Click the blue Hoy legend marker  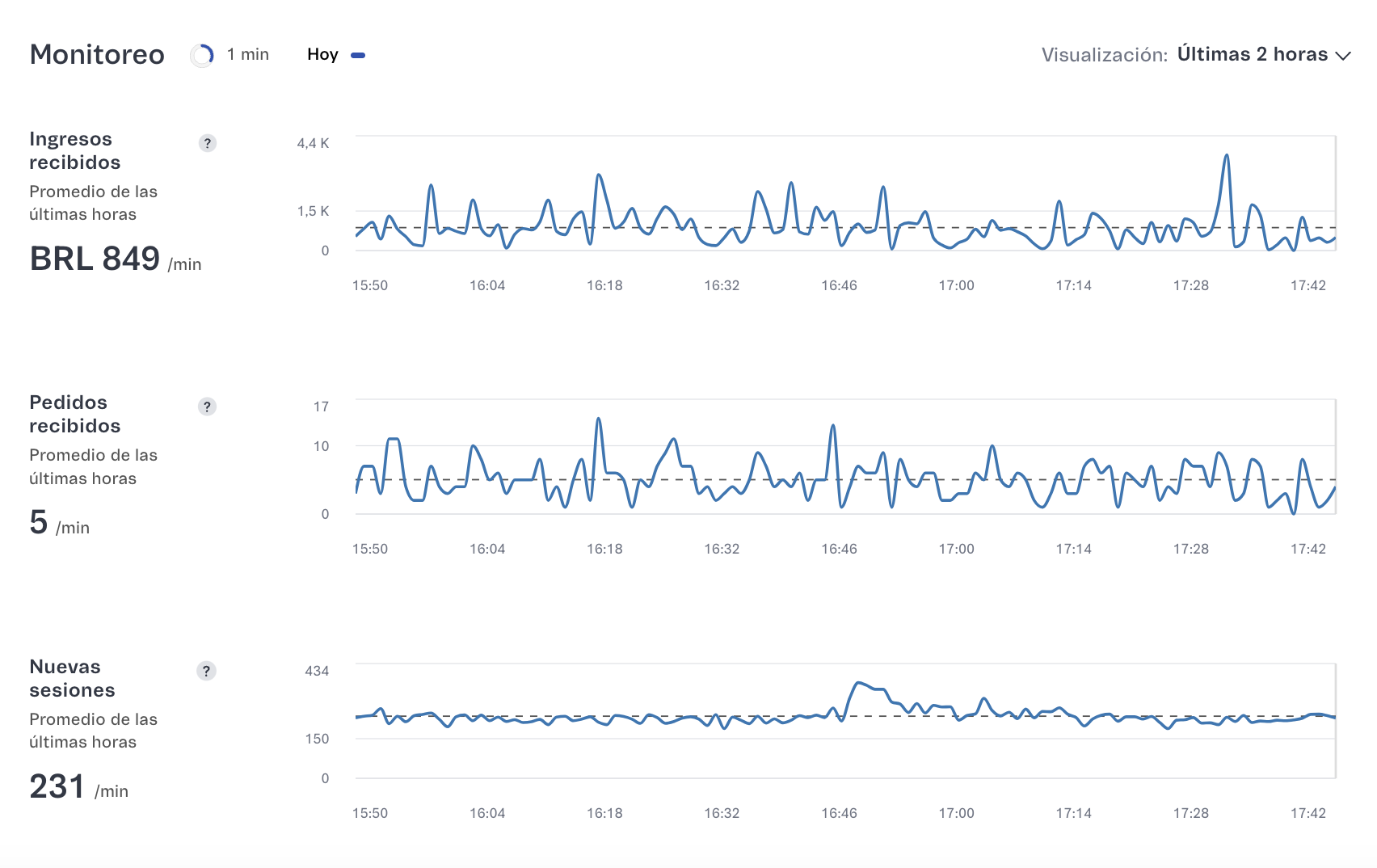click(x=358, y=55)
